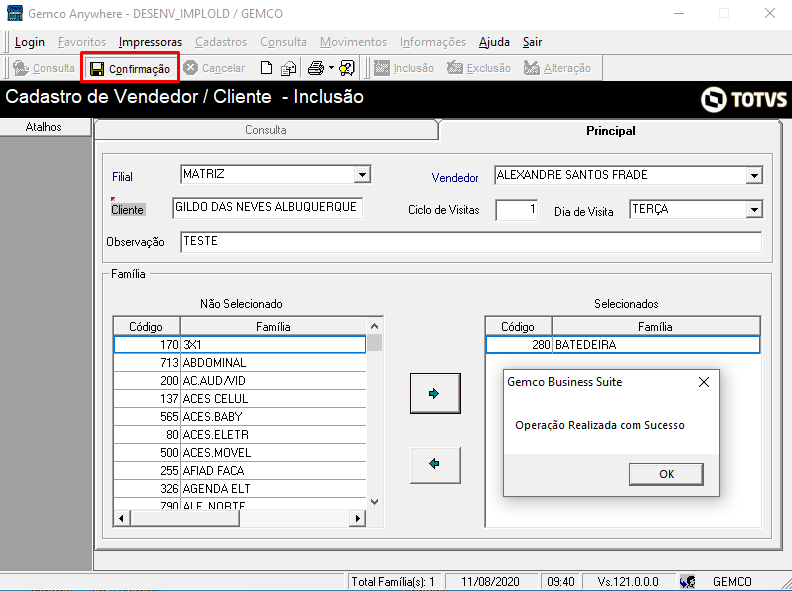This screenshot has width=792, height=591.
Task: Select the 3X1 family row
Action: tap(240, 344)
